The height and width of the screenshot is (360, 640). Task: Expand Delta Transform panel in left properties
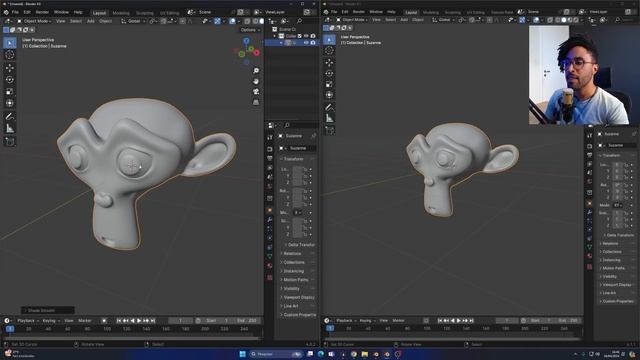pos(301,244)
